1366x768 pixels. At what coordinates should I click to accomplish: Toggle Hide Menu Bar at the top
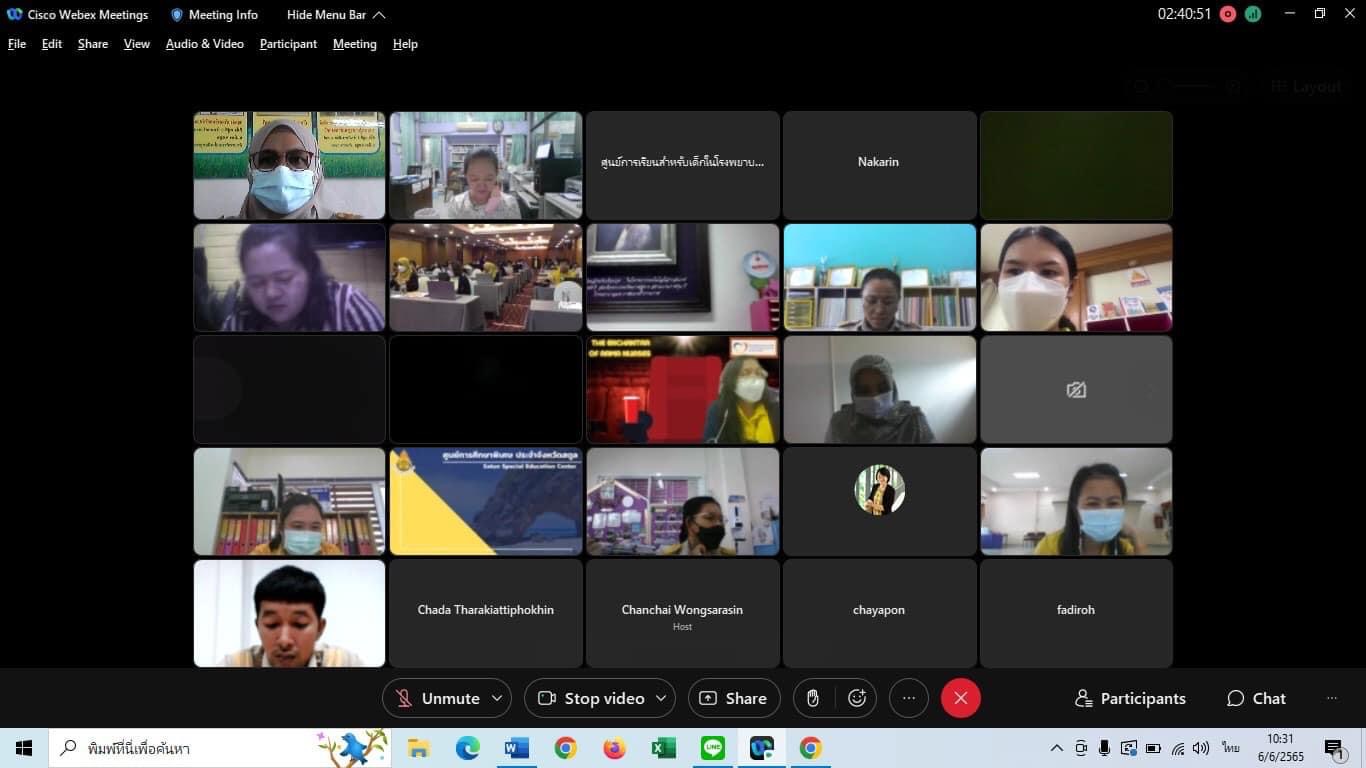coord(335,15)
